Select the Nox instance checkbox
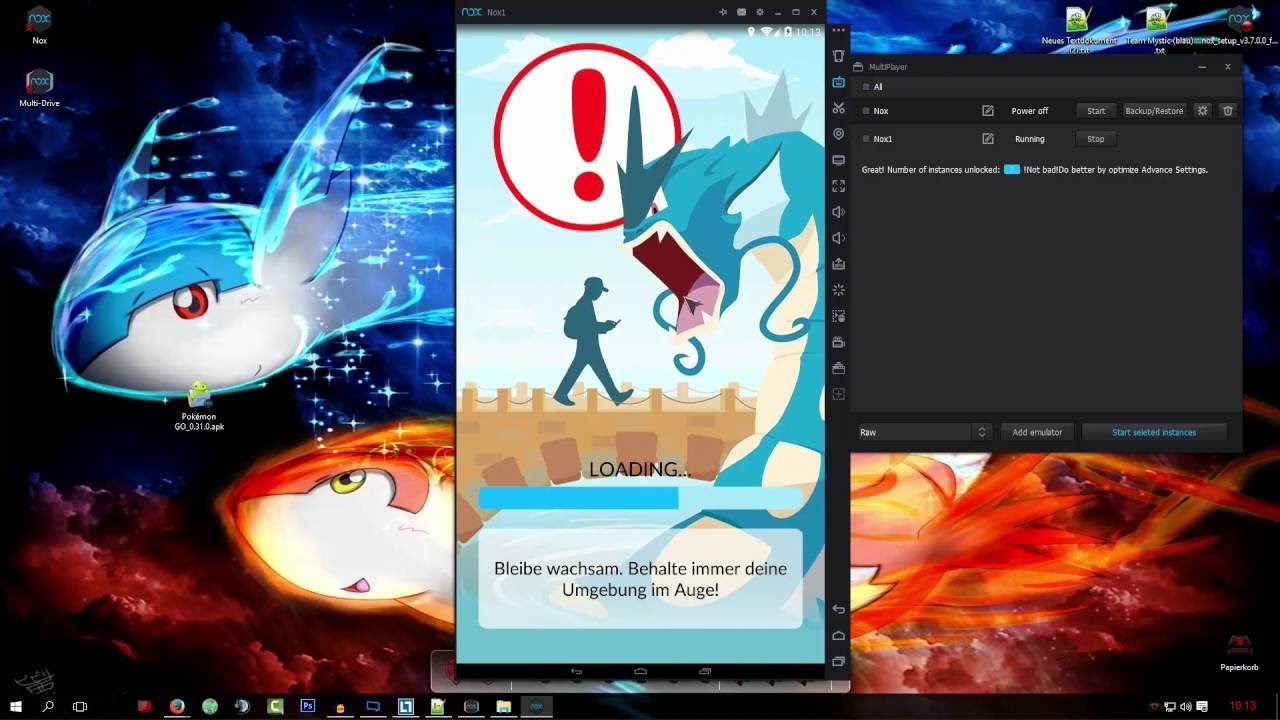This screenshot has height=720, width=1280. pos(866,111)
